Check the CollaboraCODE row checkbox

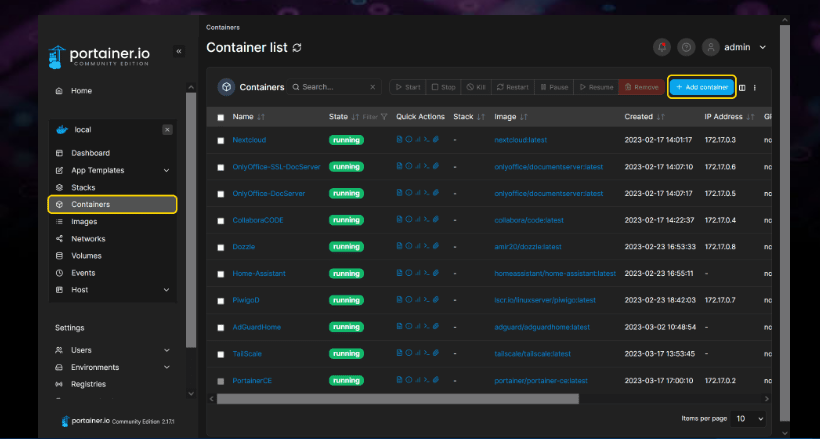tap(221, 221)
